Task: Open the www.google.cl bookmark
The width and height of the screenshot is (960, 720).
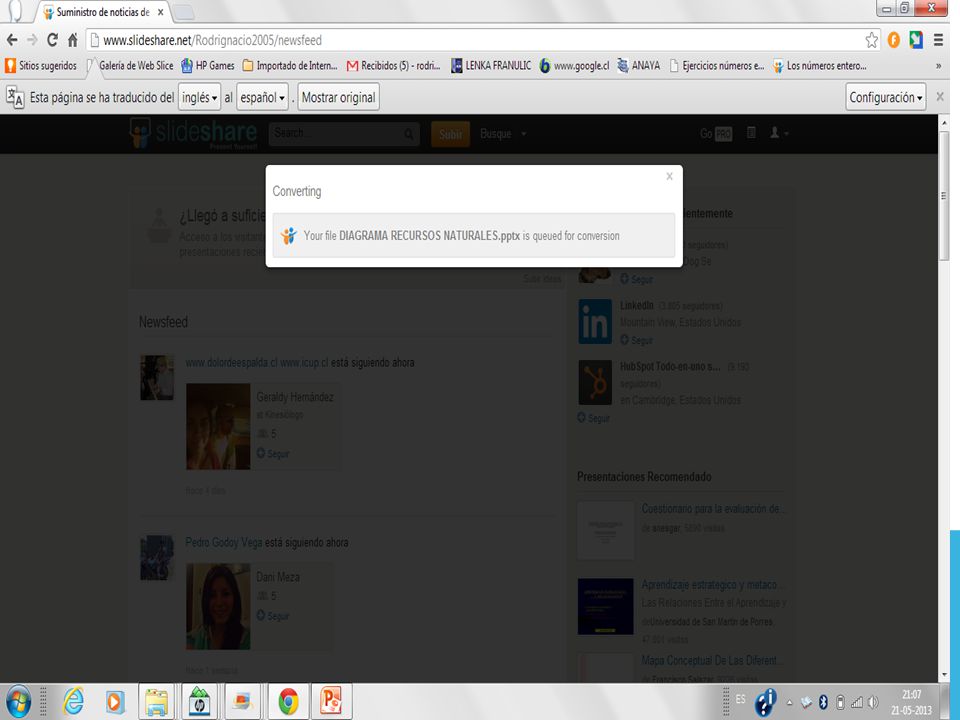Action: 574,66
